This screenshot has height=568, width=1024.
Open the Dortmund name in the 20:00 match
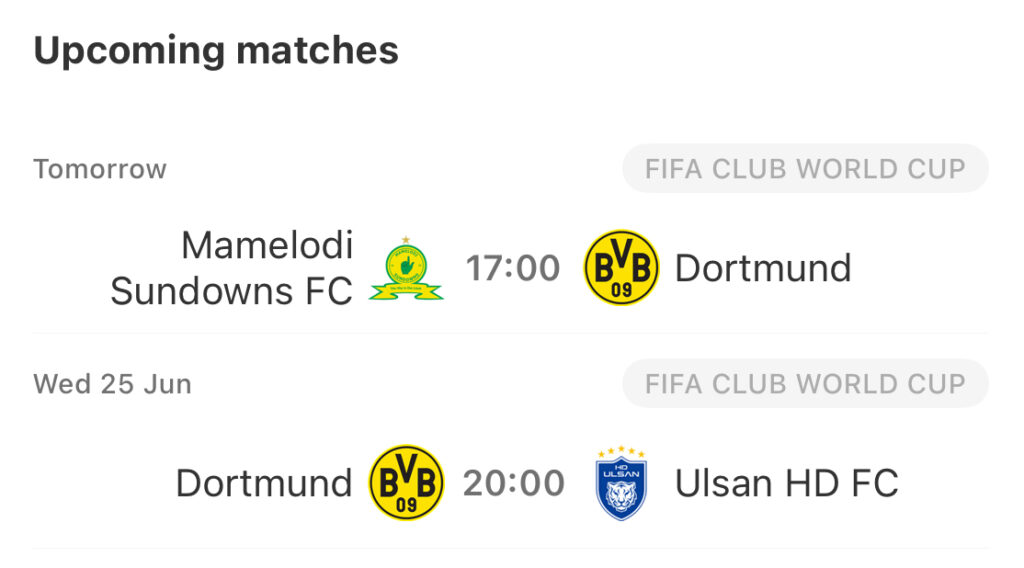click(264, 483)
